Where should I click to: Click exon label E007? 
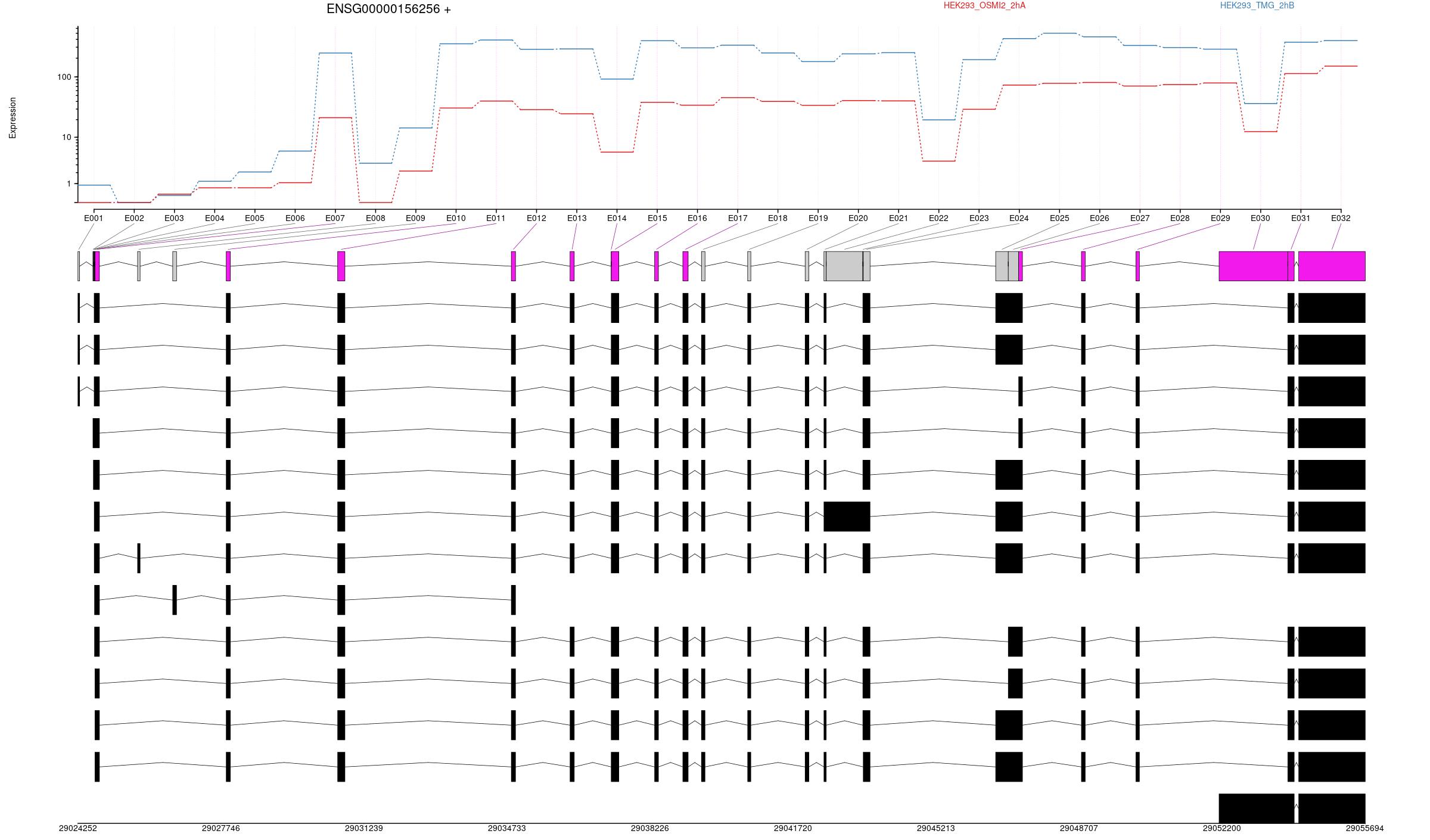335,218
